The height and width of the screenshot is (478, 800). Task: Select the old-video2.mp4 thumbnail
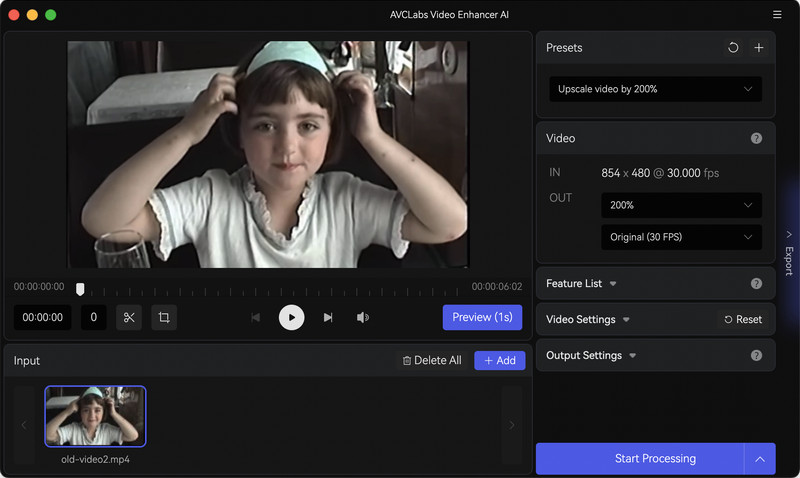coord(95,416)
